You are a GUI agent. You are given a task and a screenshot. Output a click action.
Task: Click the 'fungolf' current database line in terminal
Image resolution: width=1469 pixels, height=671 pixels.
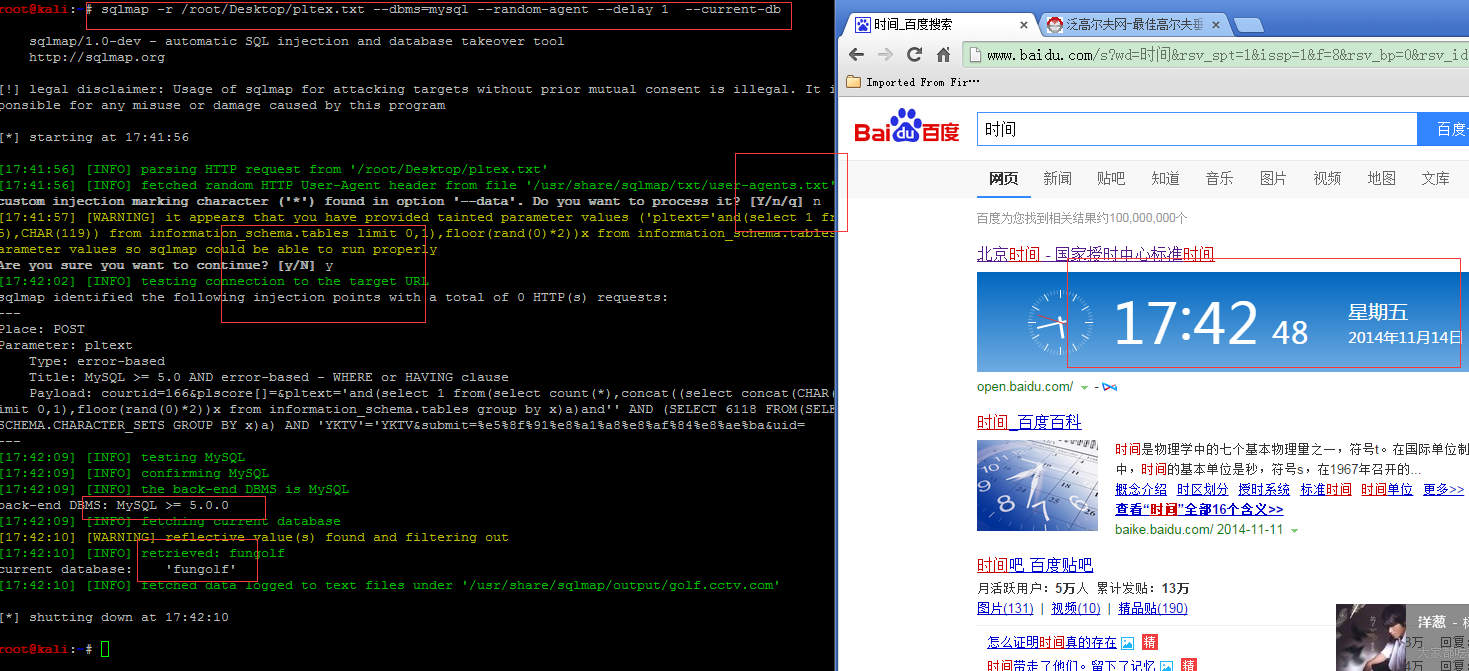[x=118, y=569]
